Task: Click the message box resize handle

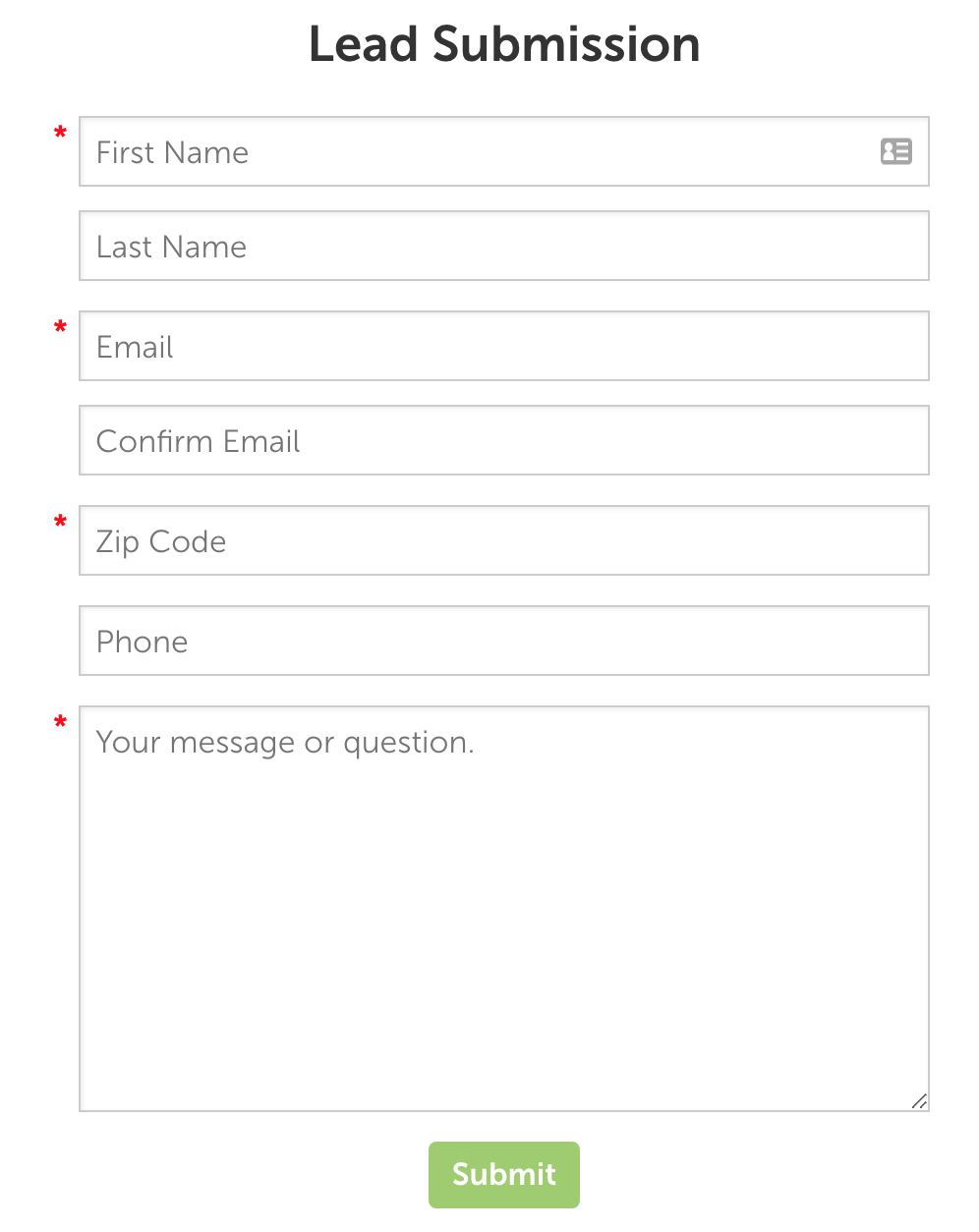Action: pyautogui.click(x=919, y=1101)
